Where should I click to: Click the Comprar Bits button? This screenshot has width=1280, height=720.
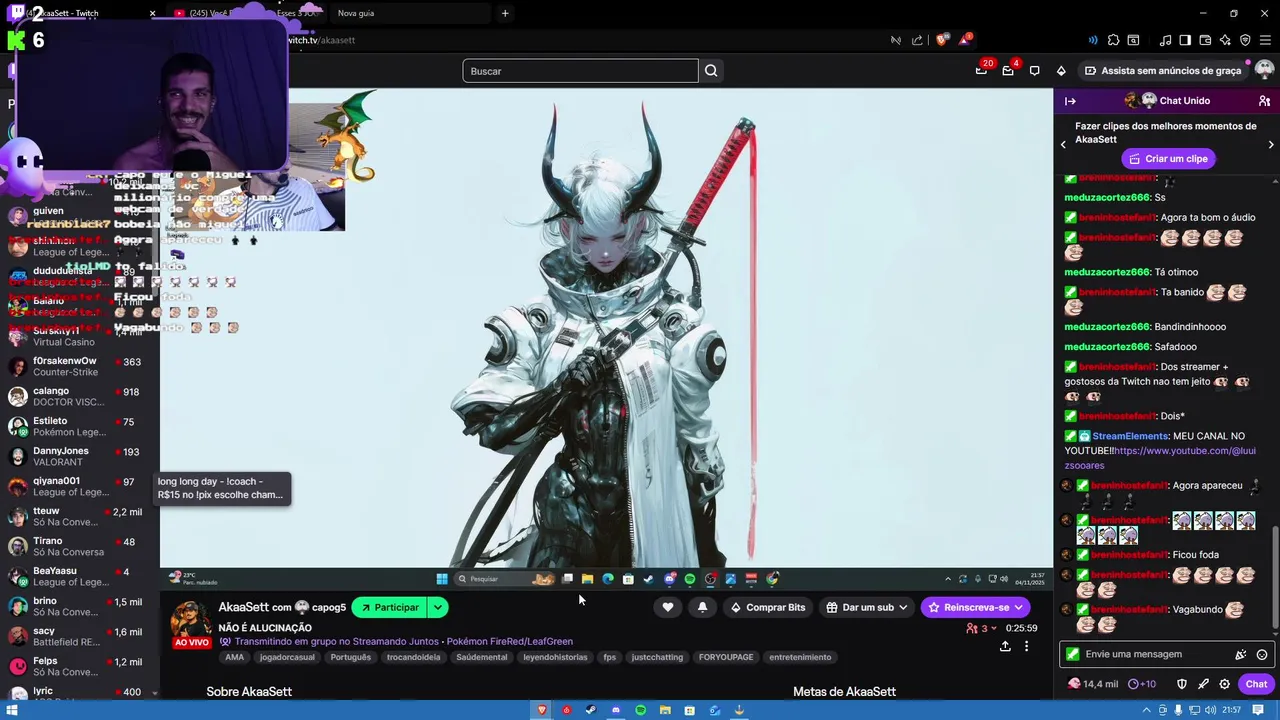(767, 607)
